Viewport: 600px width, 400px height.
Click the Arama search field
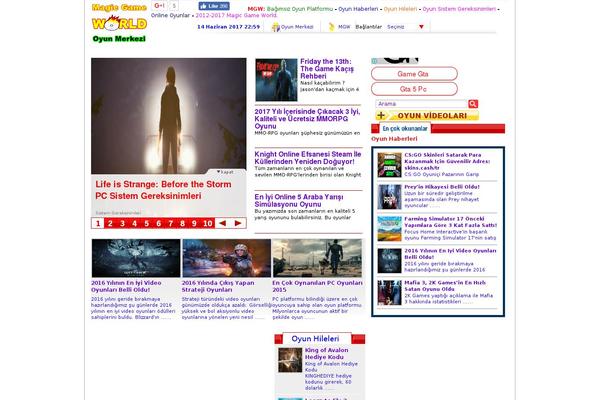pyautogui.click(x=421, y=104)
